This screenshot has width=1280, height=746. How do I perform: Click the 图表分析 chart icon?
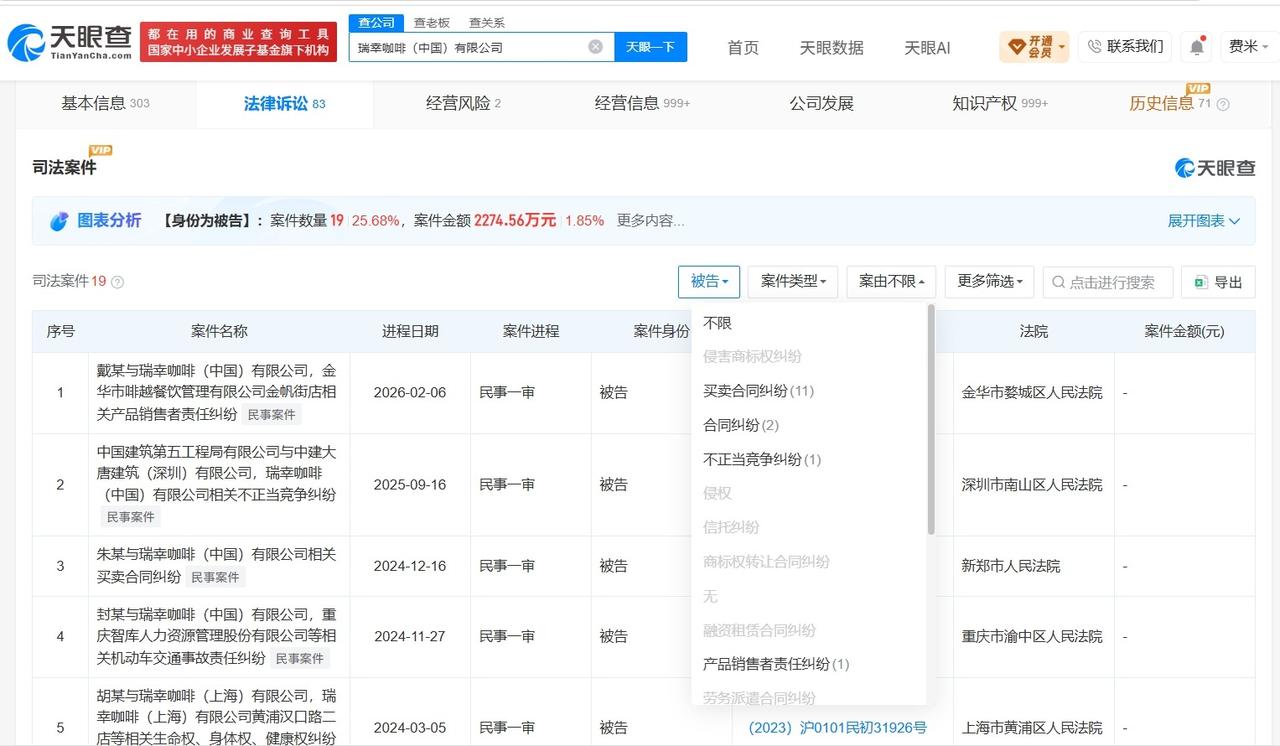pyautogui.click(x=59, y=221)
